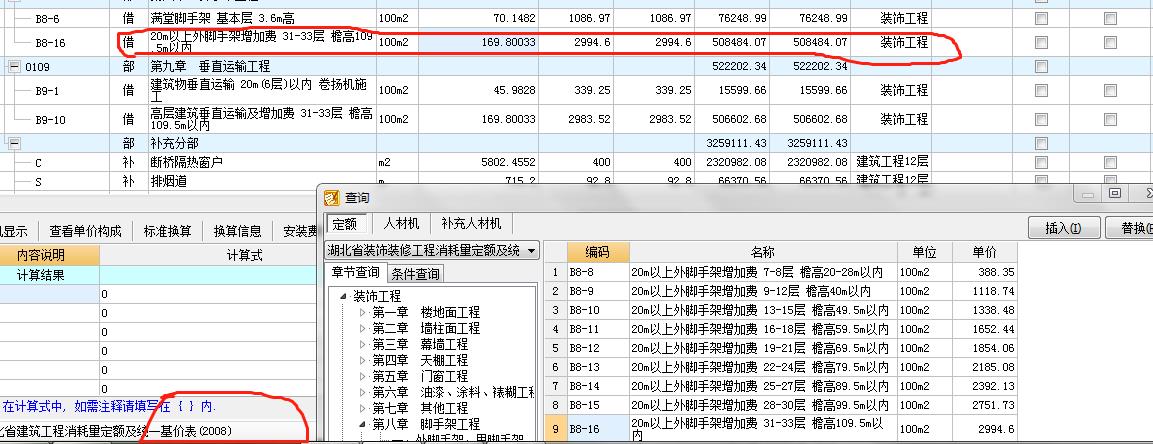Click the 编码 column header
1153x444 pixels.
tap(597, 252)
